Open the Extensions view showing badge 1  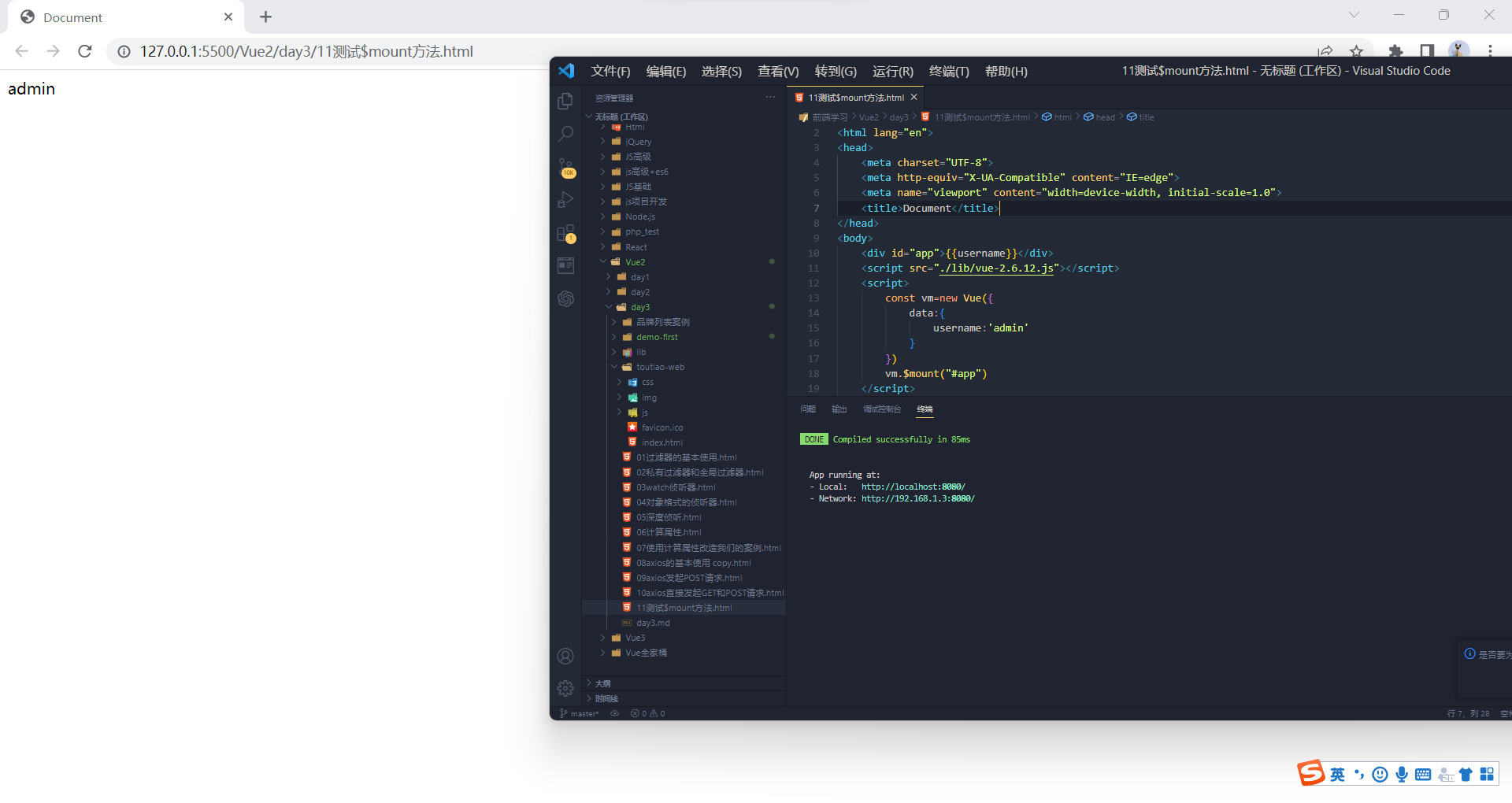tap(565, 233)
